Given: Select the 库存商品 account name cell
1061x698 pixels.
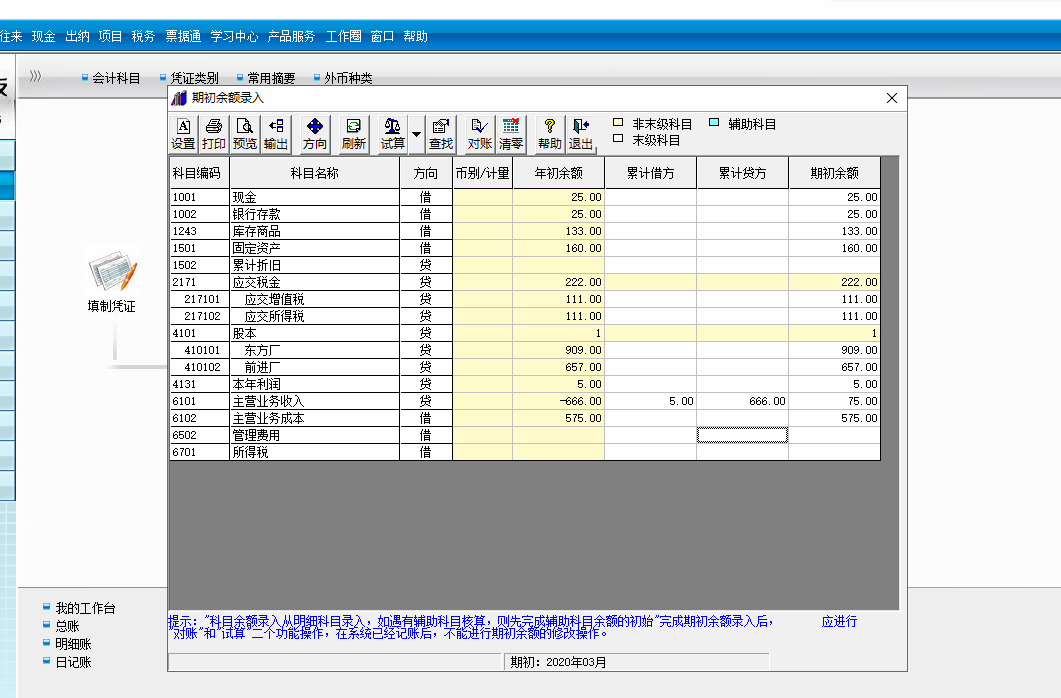Looking at the screenshot, I should 315,231.
